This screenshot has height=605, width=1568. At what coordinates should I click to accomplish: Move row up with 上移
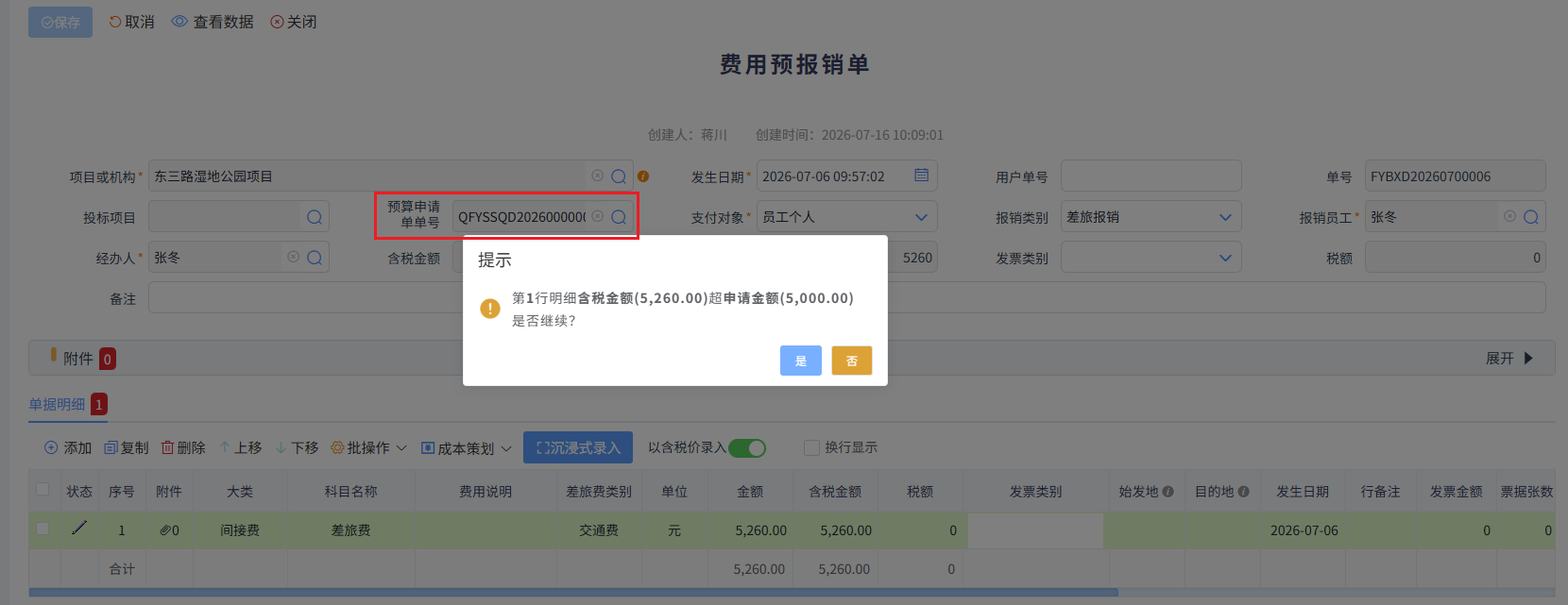coord(240,447)
